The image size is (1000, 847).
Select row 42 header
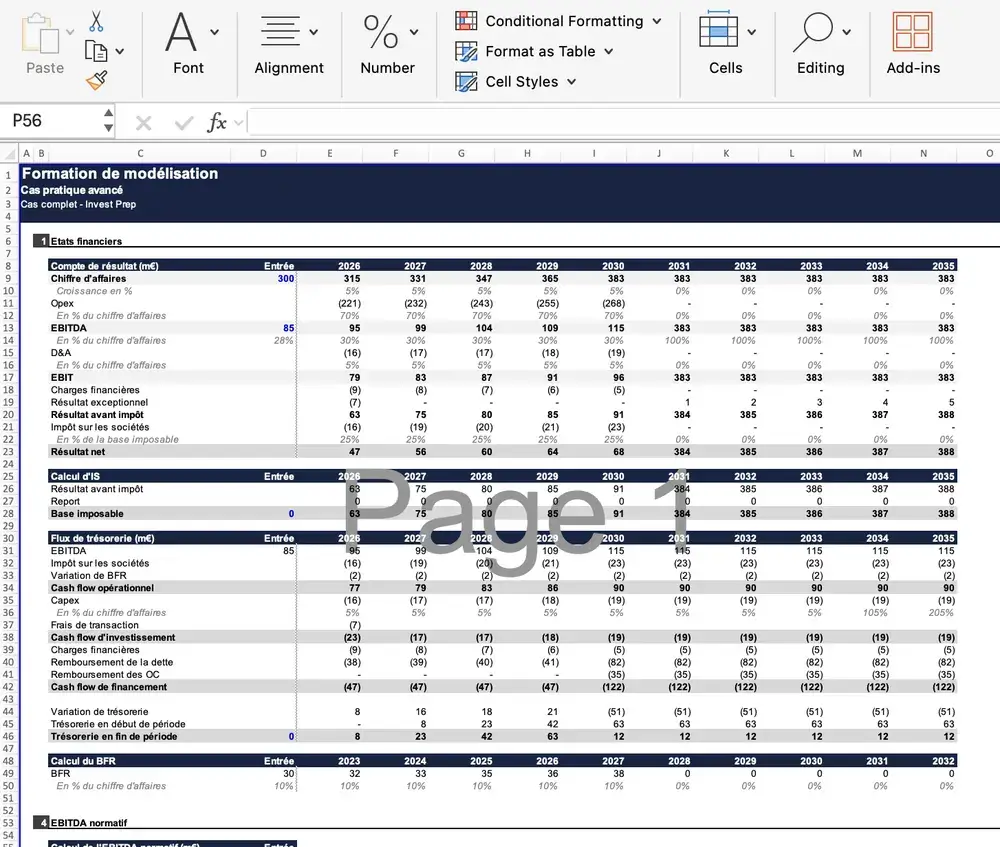coord(9,687)
